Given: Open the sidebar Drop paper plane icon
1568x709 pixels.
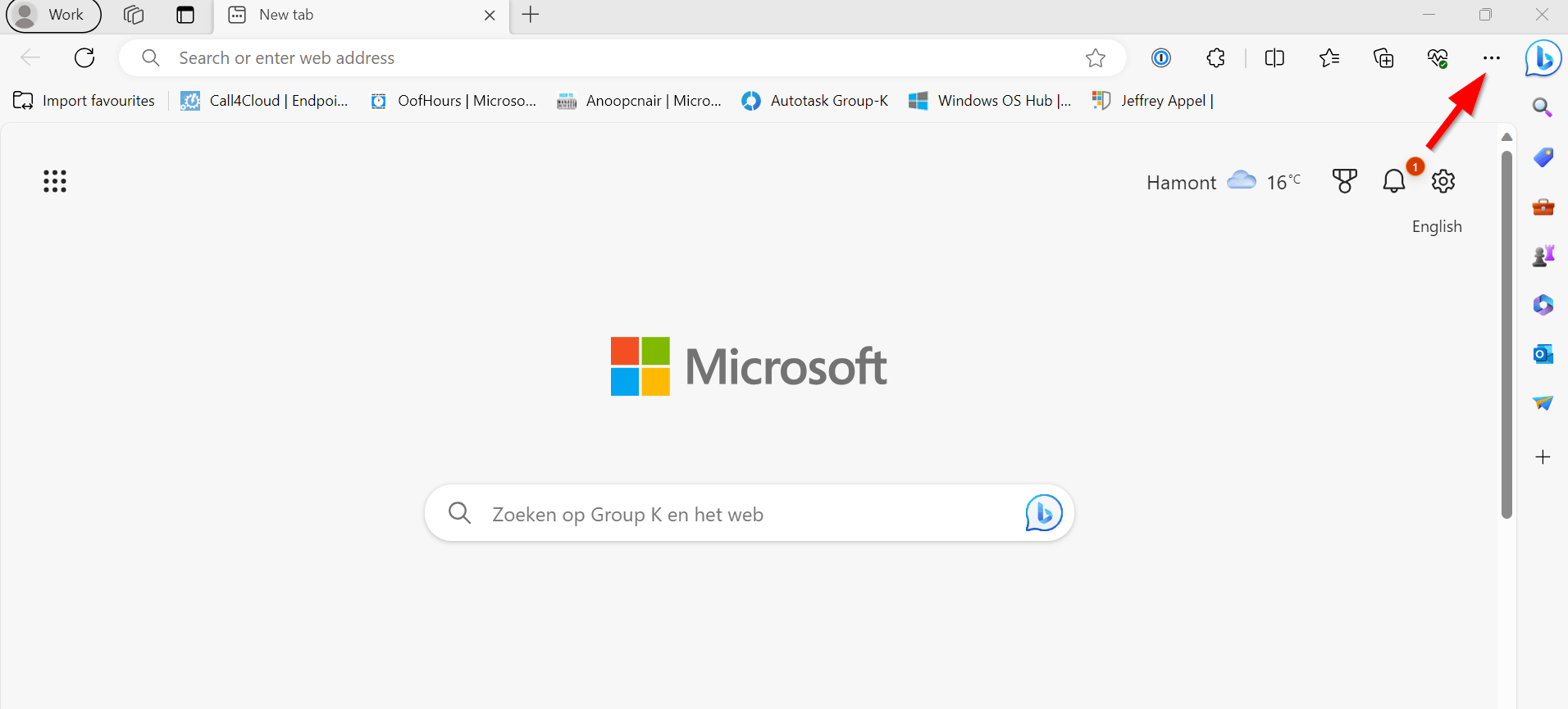Looking at the screenshot, I should pyautogui.click(x=1543, y=403).
